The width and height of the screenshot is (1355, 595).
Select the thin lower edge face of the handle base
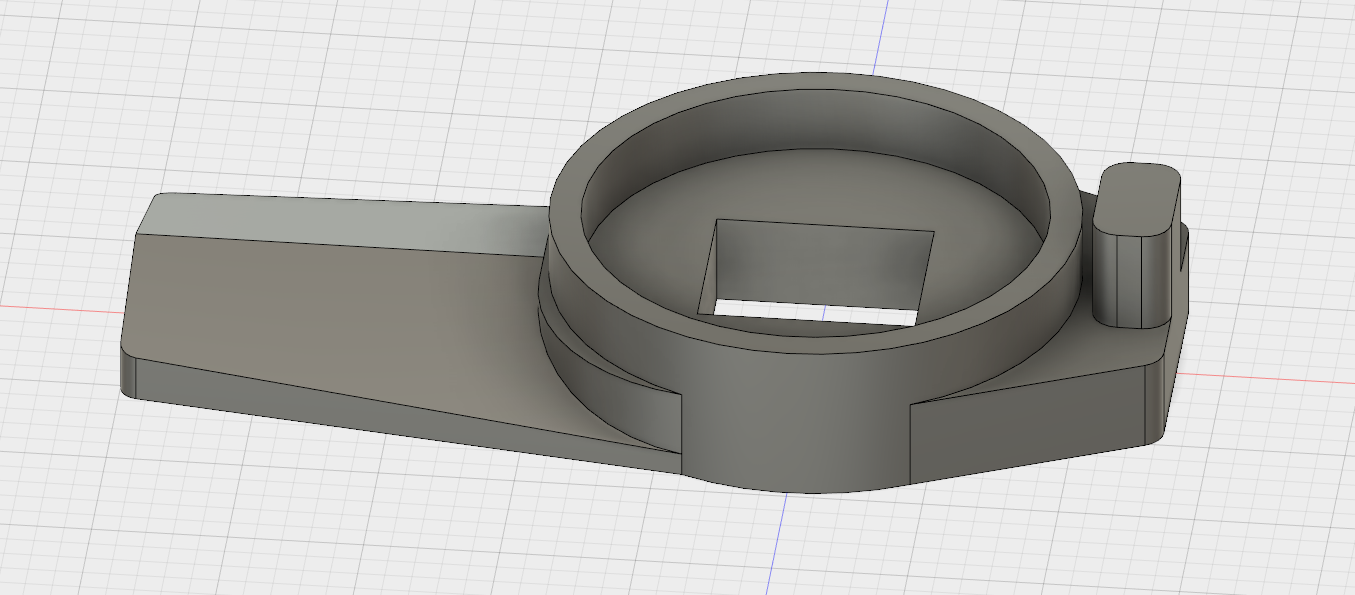400,420
